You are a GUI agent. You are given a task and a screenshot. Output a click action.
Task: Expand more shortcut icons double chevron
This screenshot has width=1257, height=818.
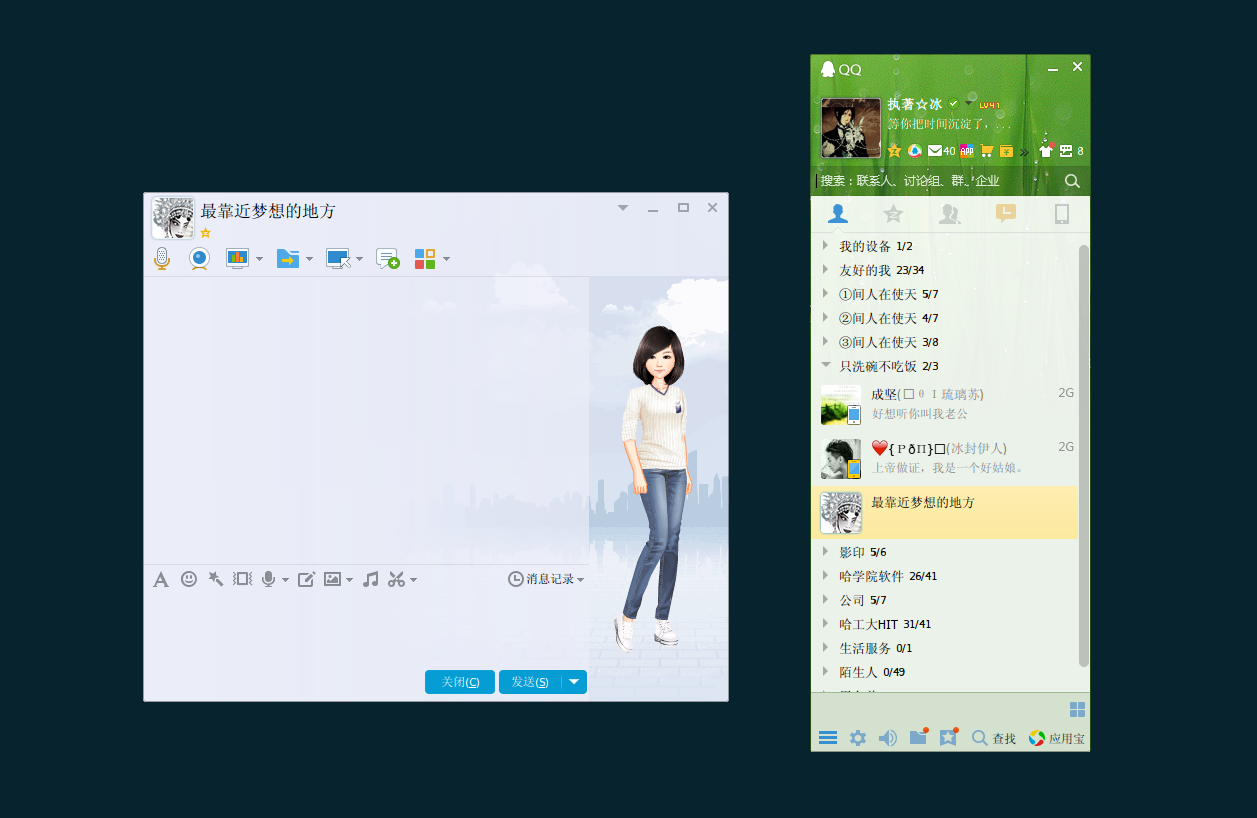tap(1024, 152)
